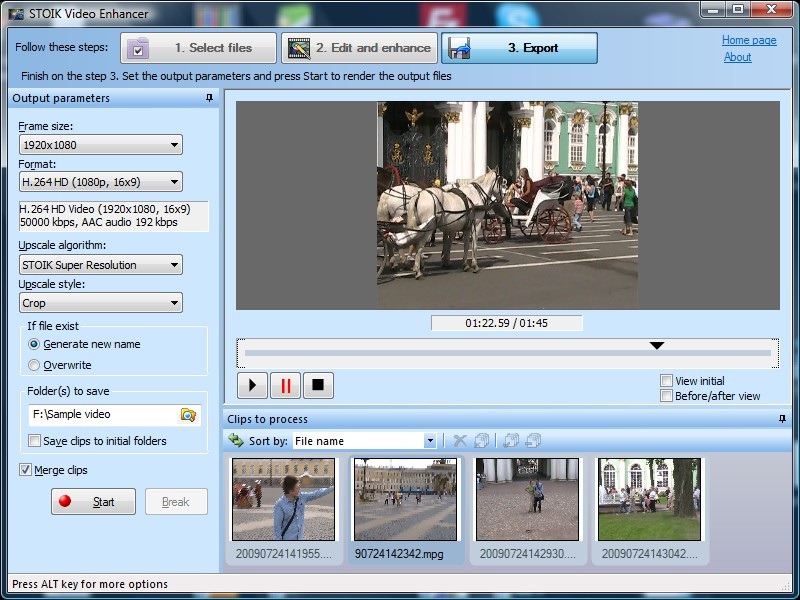Open the Upscale style Crop dropdown

pyautogui.click(x=101, y=303)
